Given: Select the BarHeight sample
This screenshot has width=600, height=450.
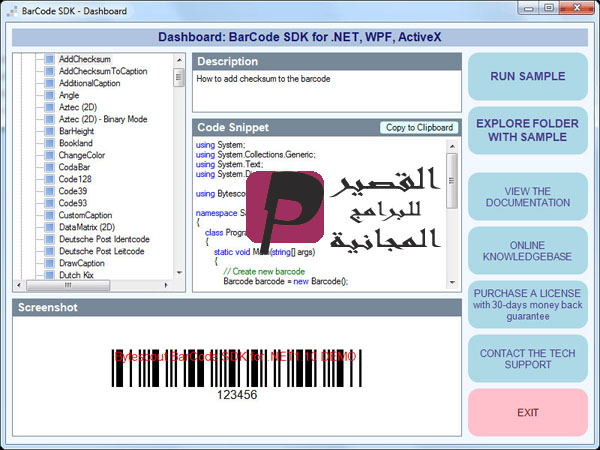Looking at the screenshot, I should 76,131.
